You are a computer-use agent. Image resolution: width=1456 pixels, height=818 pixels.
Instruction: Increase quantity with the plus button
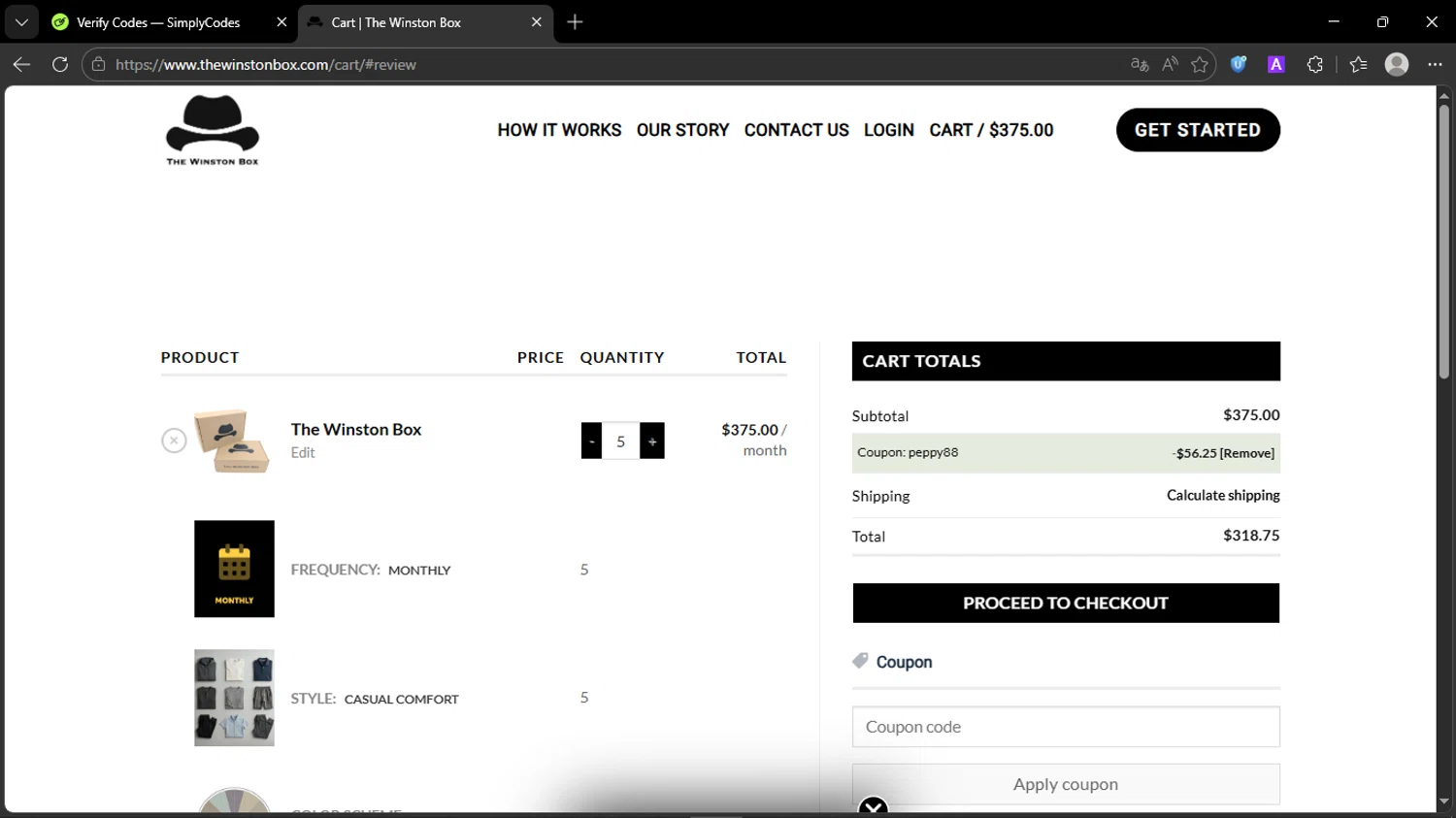pos(652,442)
